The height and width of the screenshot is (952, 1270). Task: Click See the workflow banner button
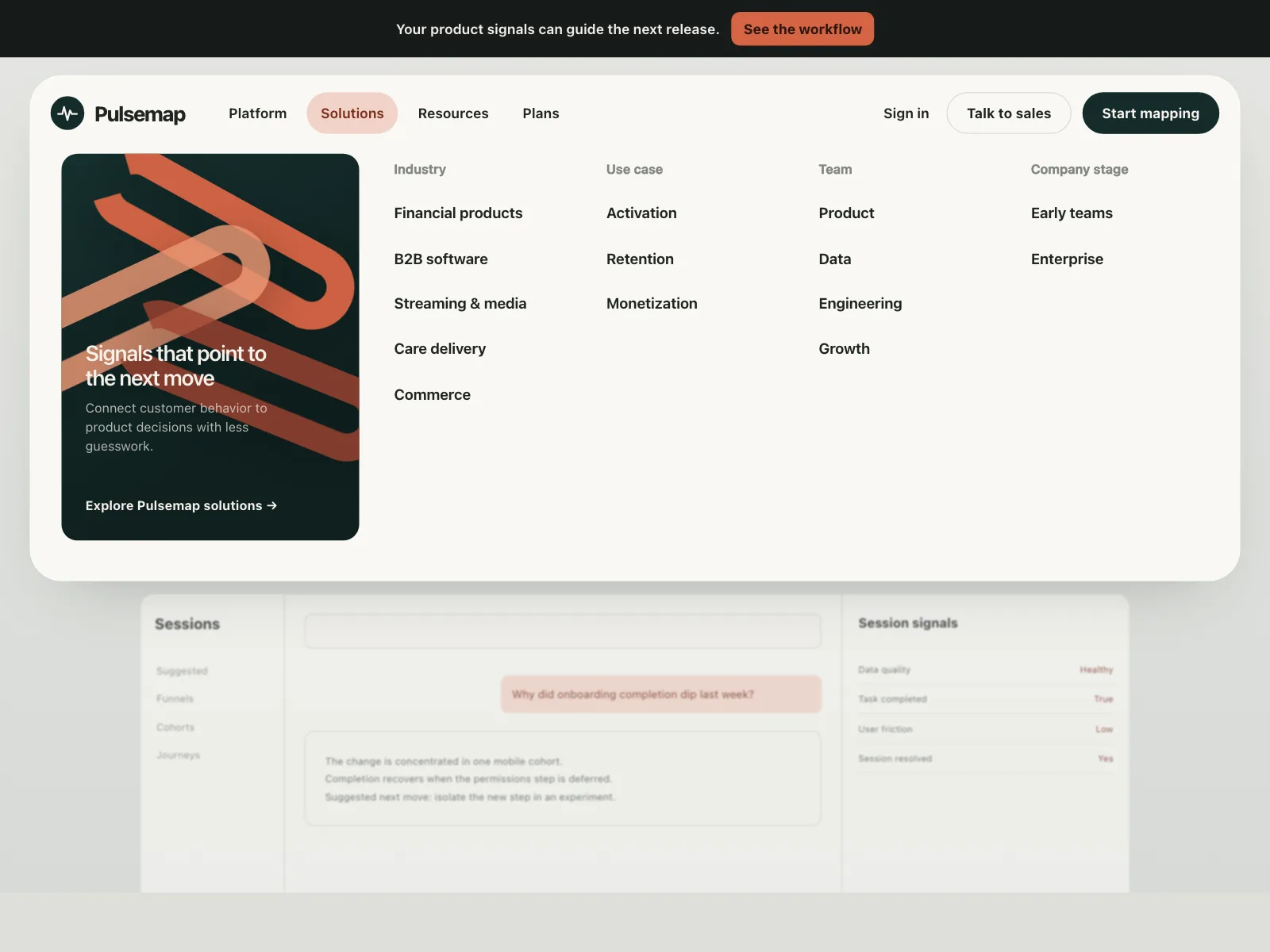802,29
